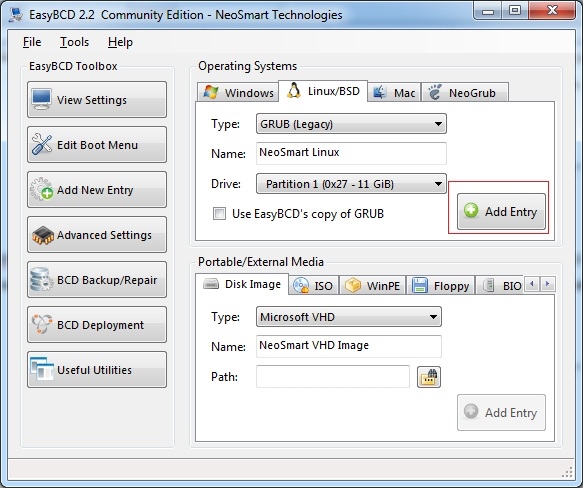The width and height of the screenshot is (583, 488).
Task: Click the NeoSmart VHD Image name field
Action: tap(349, 346)
